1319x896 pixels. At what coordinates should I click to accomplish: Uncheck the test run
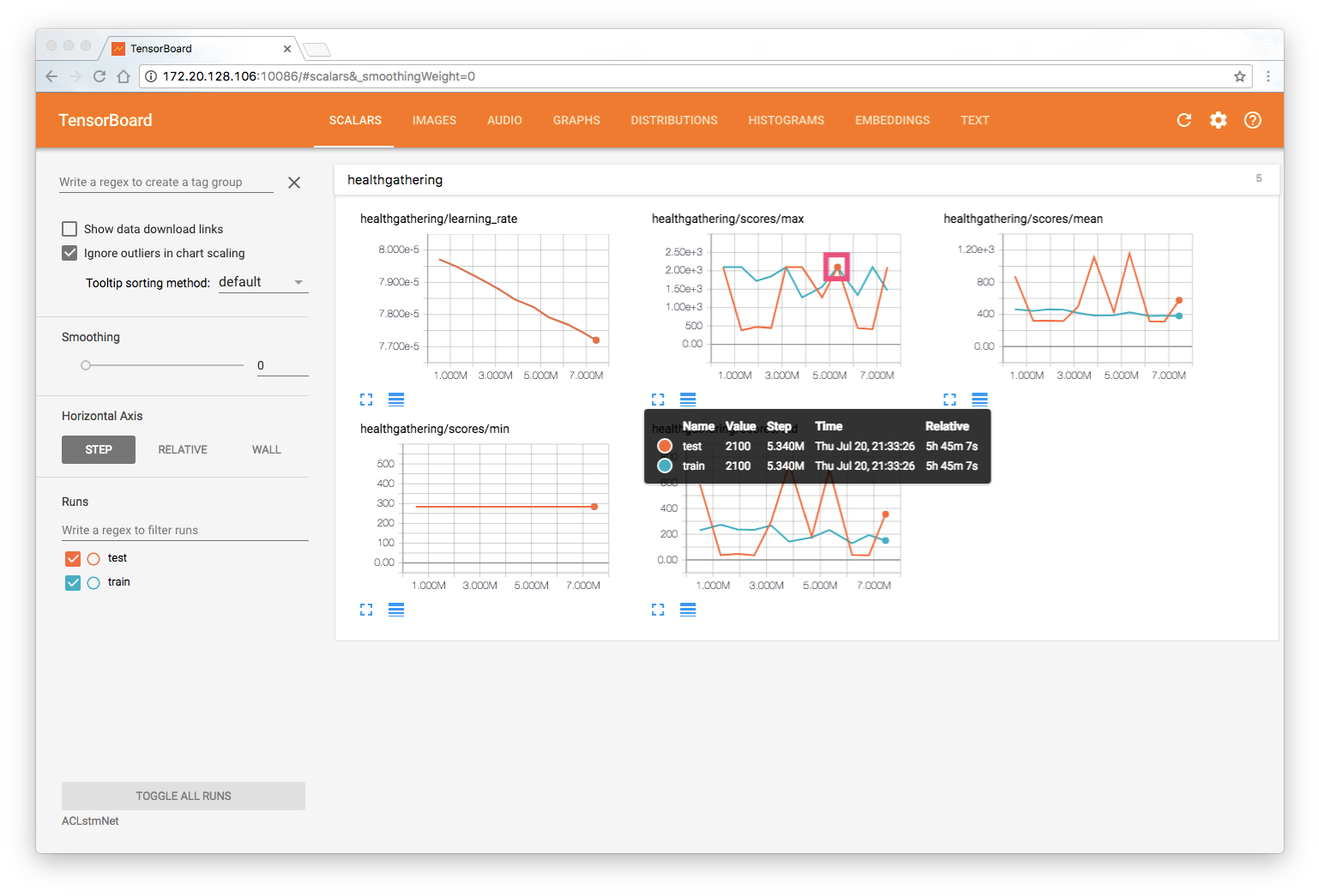click(73, 558)
